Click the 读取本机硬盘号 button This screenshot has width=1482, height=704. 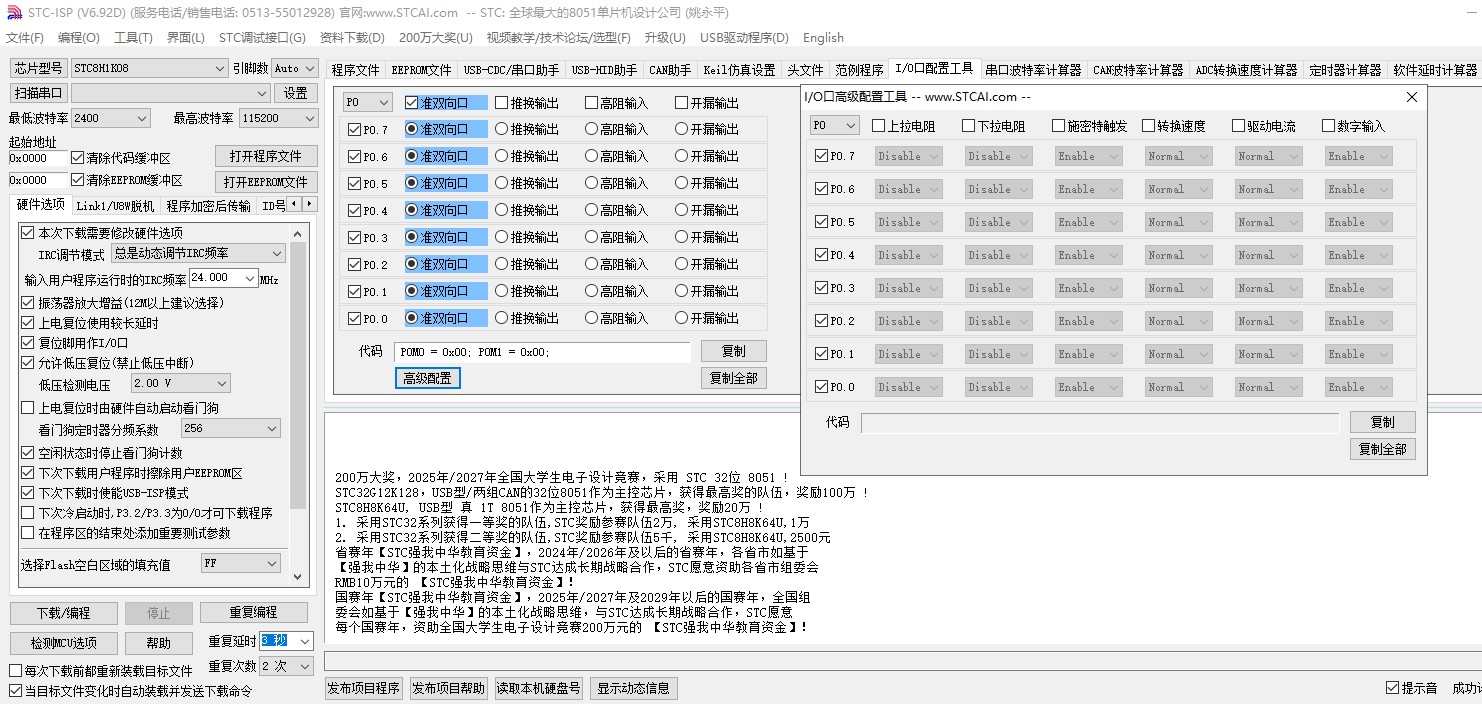[539, 688]
